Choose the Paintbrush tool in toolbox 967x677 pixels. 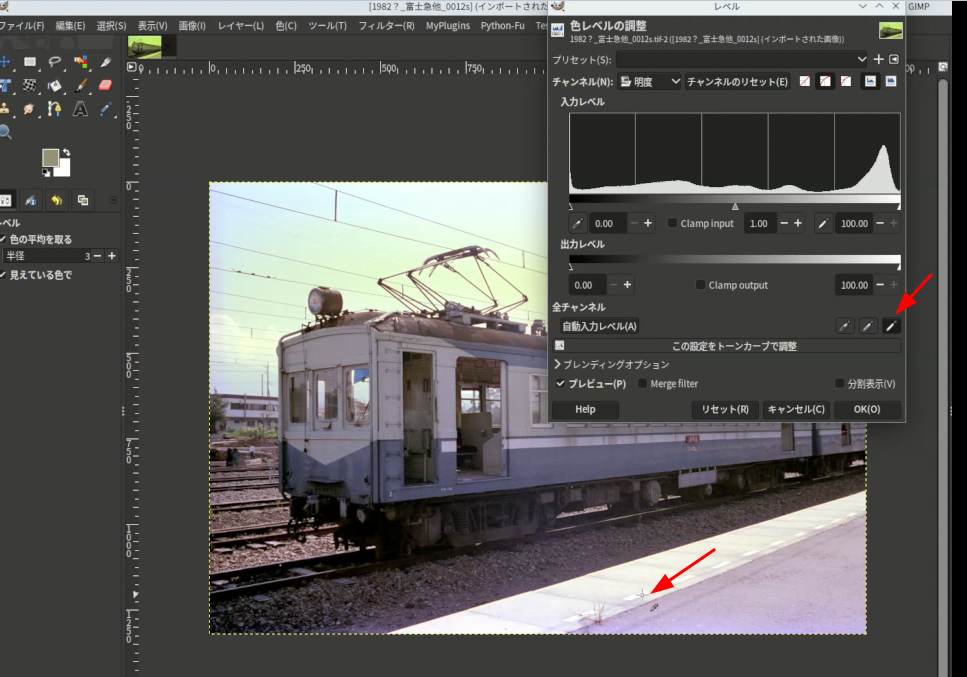tap(80, 85)
